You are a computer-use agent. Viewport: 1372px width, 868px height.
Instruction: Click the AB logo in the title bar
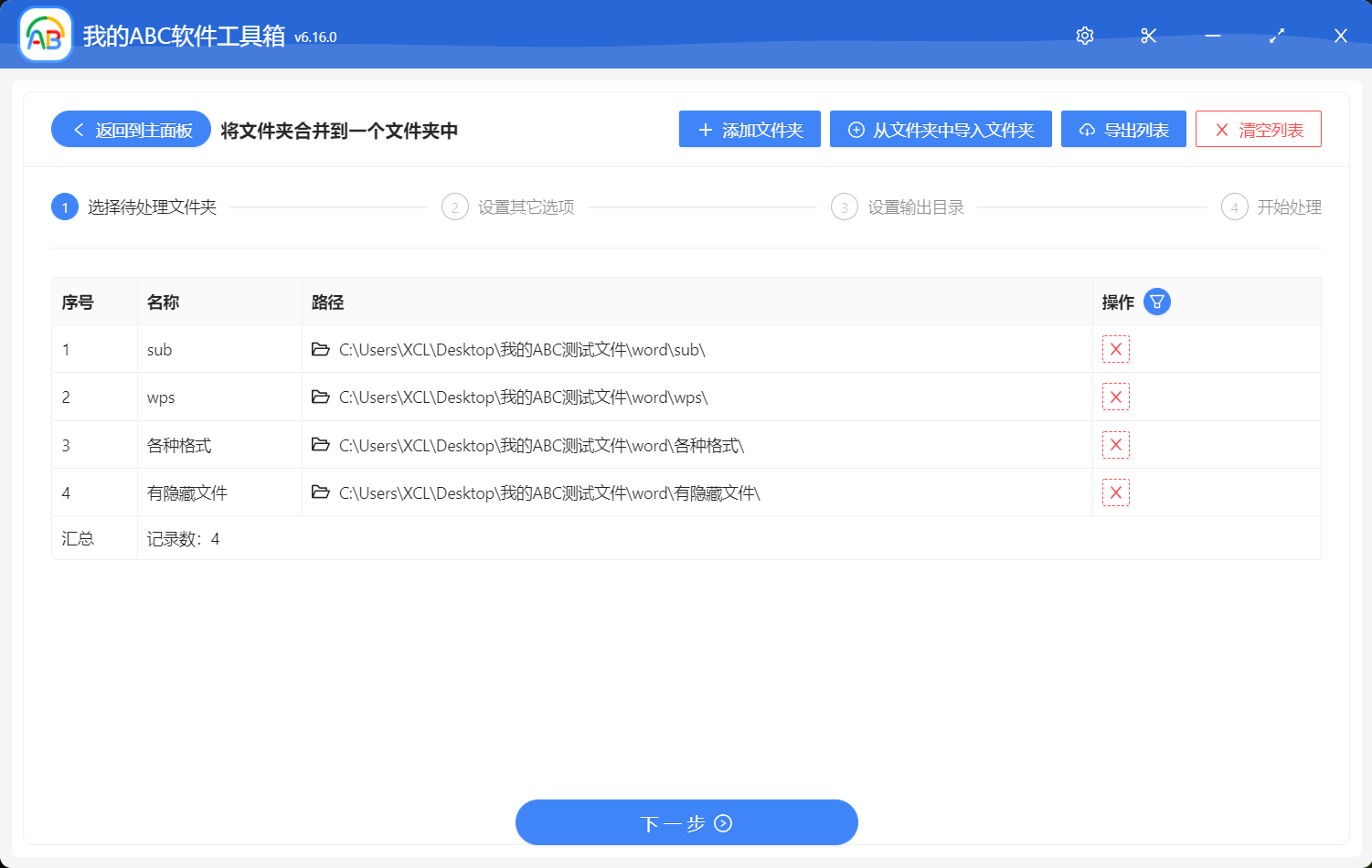(45, 34)
